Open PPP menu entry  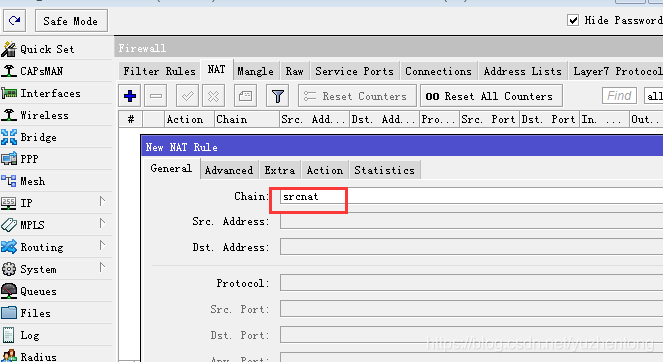click(20, 159)
